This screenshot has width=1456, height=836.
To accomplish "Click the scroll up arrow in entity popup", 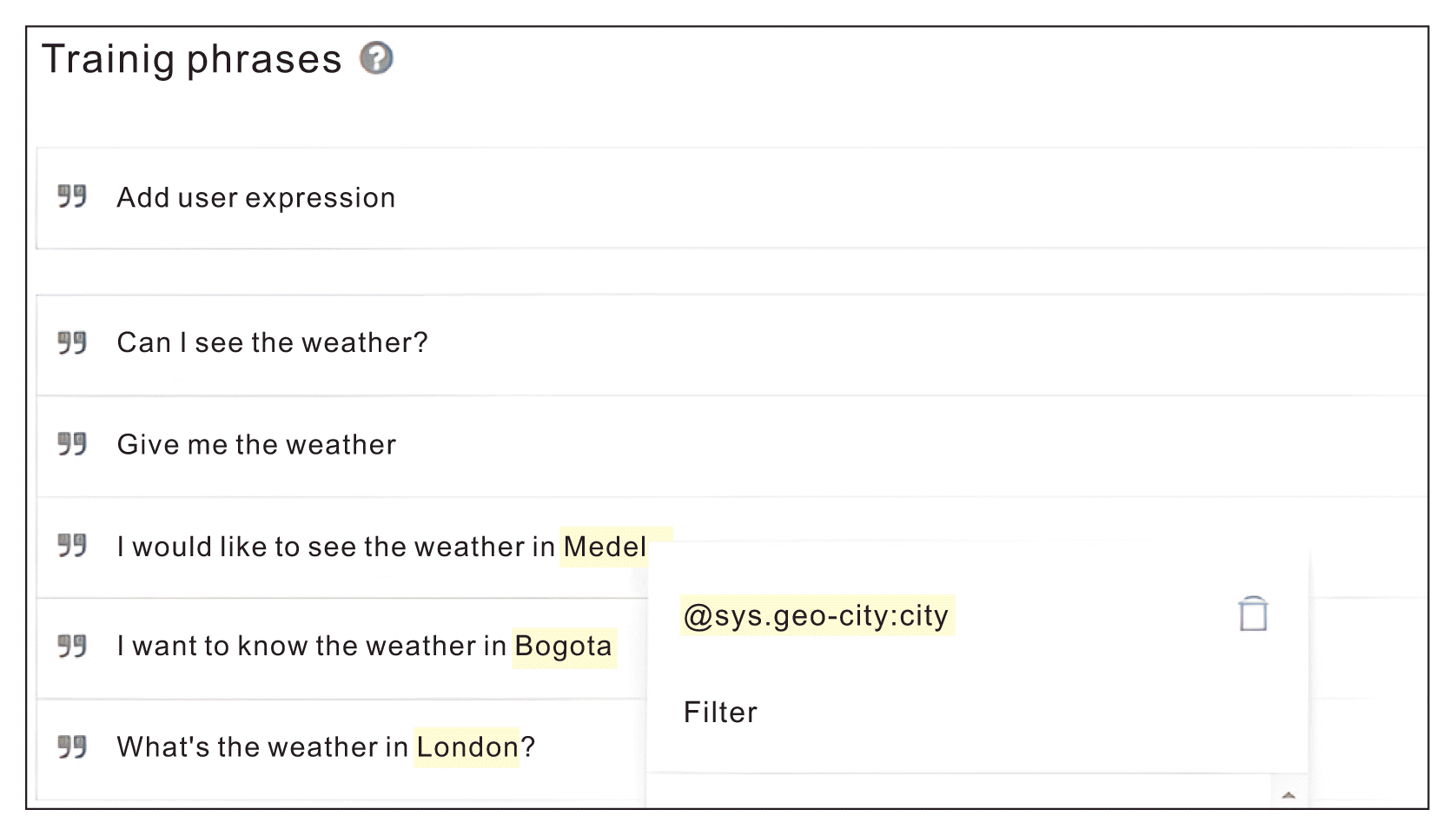I will (1289, 795).
